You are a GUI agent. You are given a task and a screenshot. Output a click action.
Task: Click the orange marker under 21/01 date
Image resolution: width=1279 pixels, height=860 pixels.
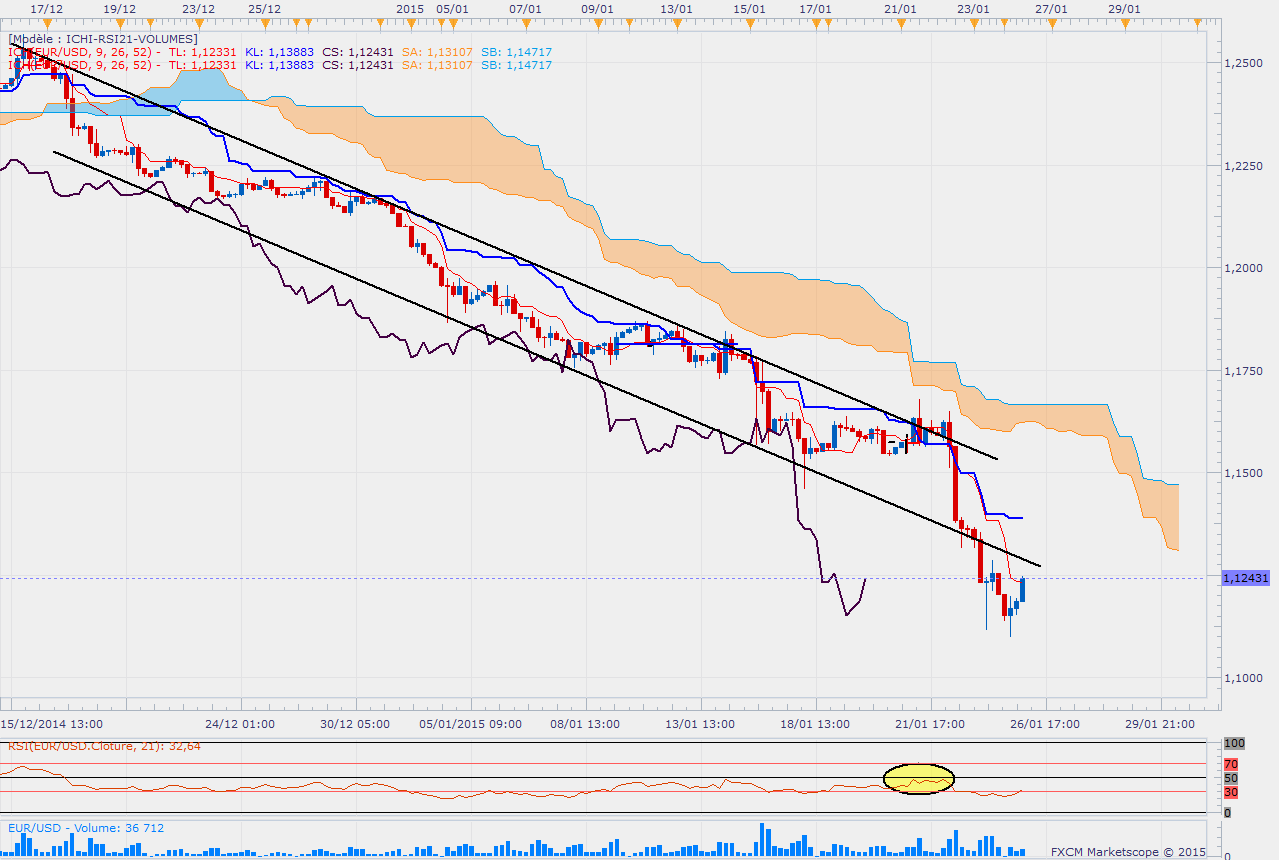point(901,25)
